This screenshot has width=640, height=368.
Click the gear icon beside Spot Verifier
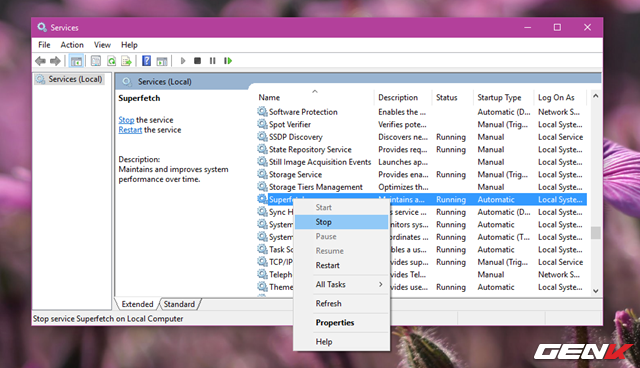coord(262,124)
